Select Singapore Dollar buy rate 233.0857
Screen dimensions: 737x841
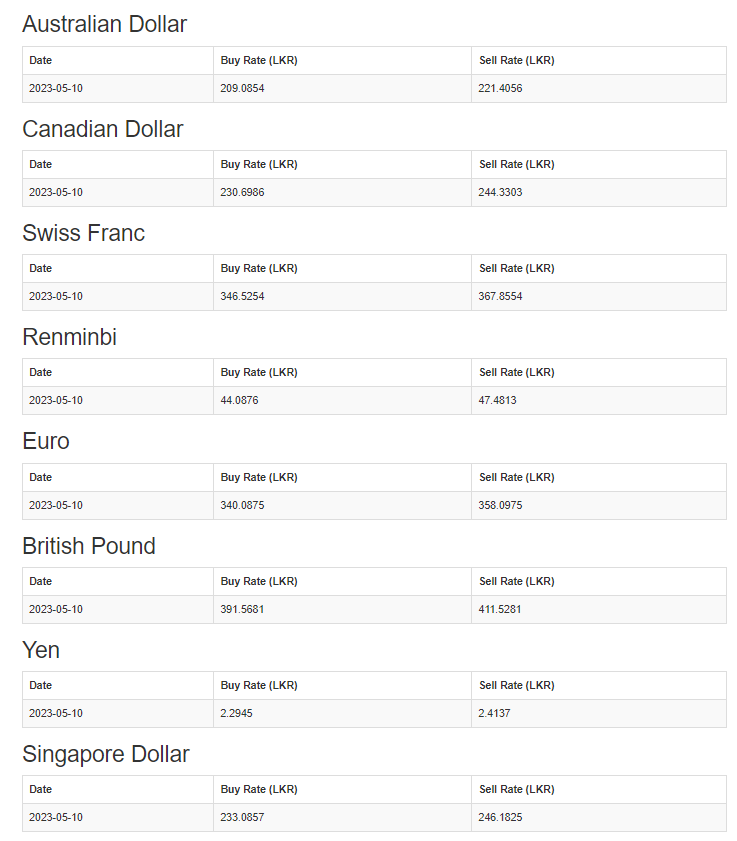pos(242,817)
